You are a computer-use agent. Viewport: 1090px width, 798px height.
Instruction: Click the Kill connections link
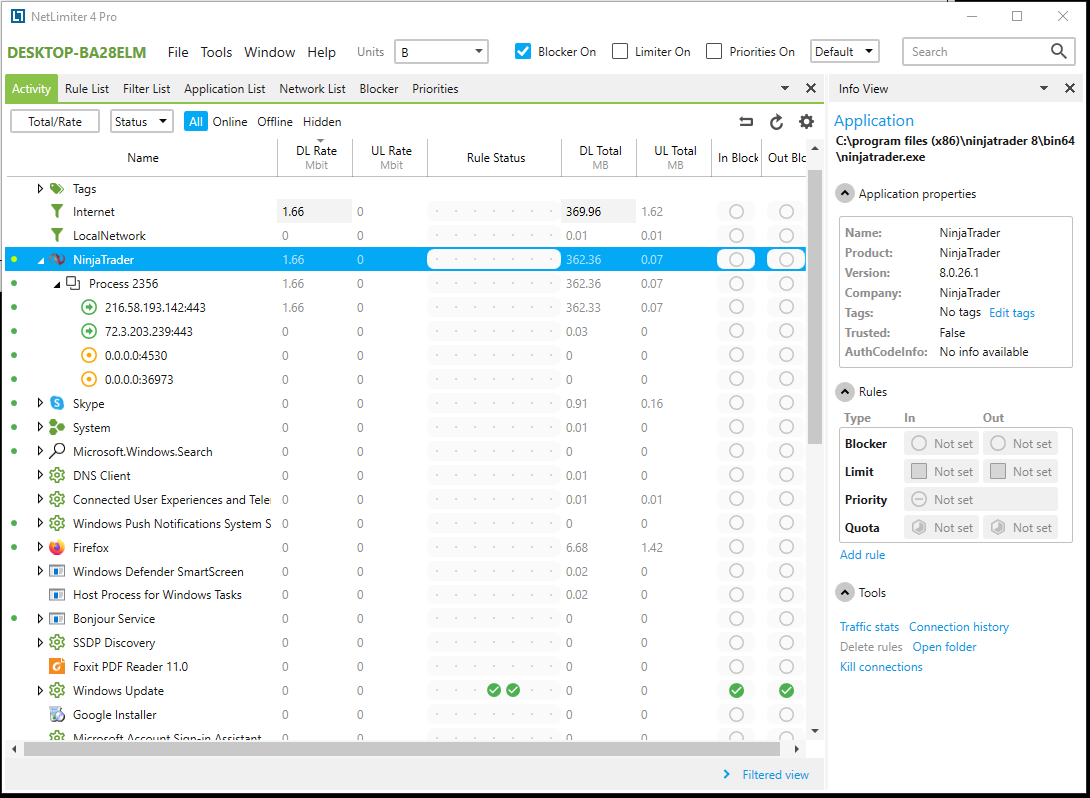point(881,667)
